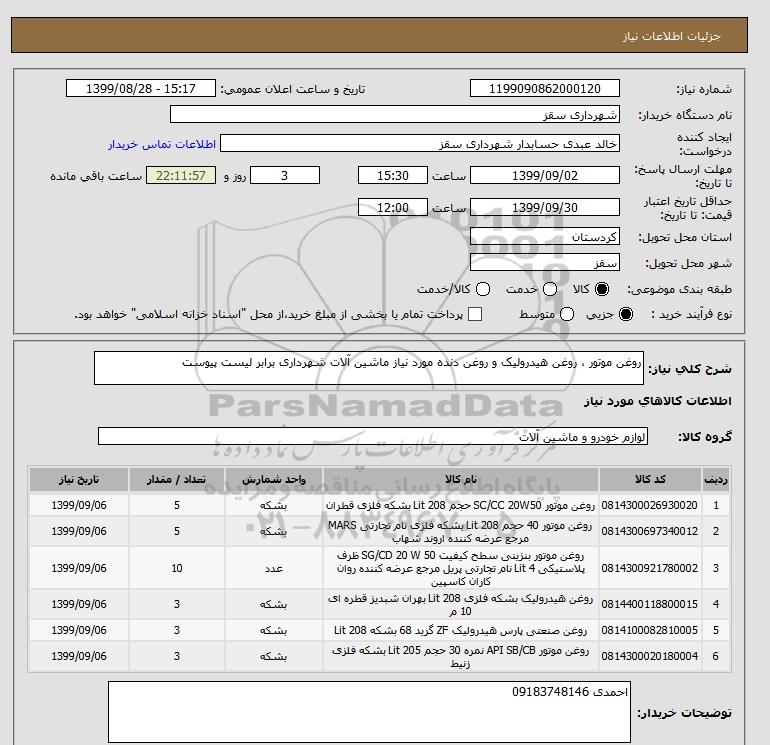Click the price validity date 1399/09/30
The height and width of the screenshot is (745, 770).
point(545,207)
